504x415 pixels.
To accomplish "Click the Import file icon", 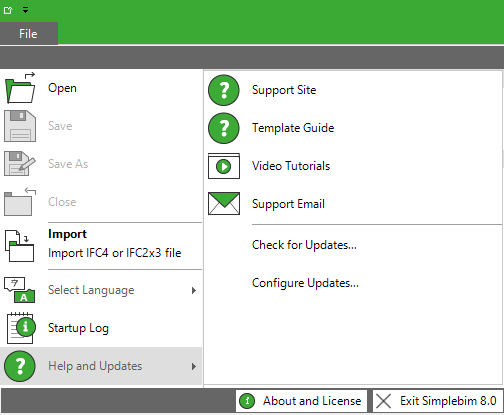I will pos(19,246).
